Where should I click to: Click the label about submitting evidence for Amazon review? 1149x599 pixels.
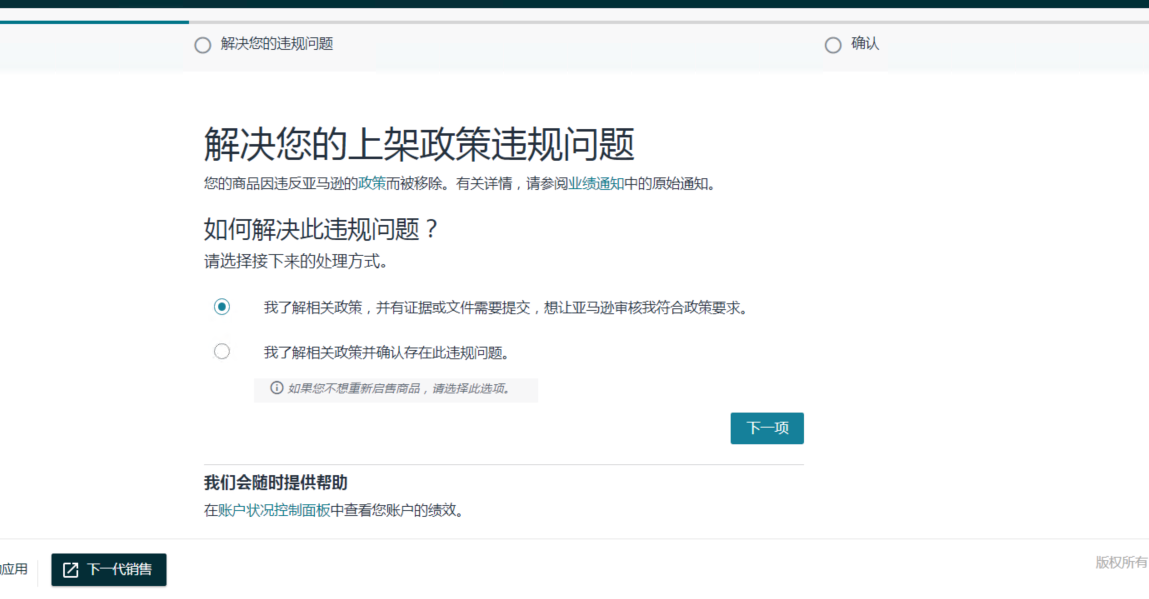(x=507, y=308)
